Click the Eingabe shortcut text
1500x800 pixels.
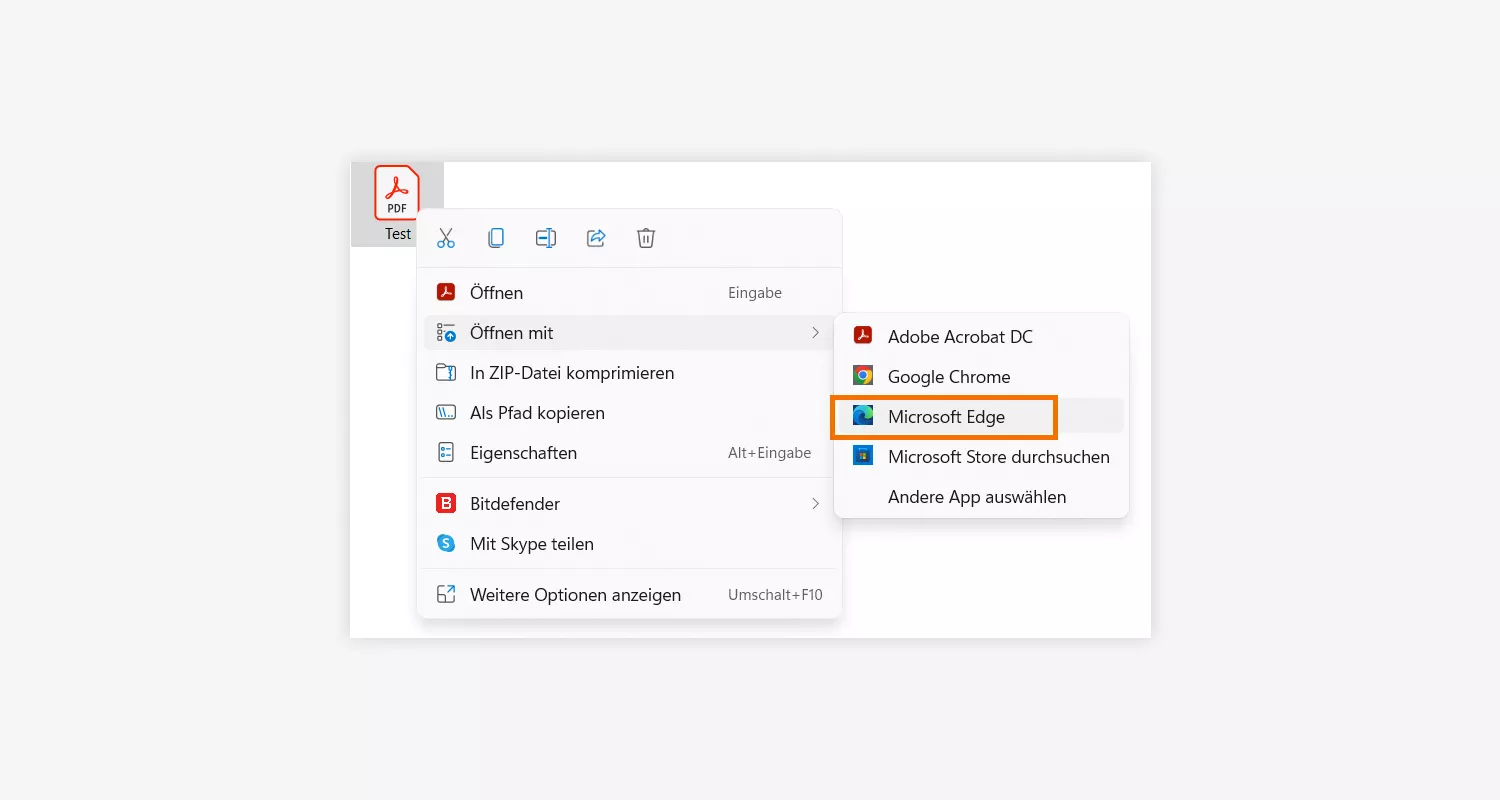tap(755, 293)
